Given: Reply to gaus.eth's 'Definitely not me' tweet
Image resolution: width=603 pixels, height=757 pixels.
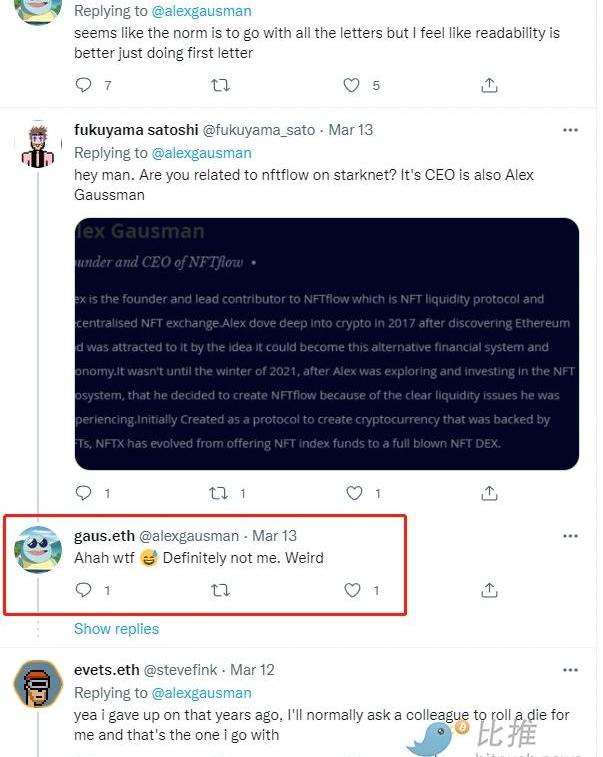Looking at the screenshot, I should click(84, 590).
